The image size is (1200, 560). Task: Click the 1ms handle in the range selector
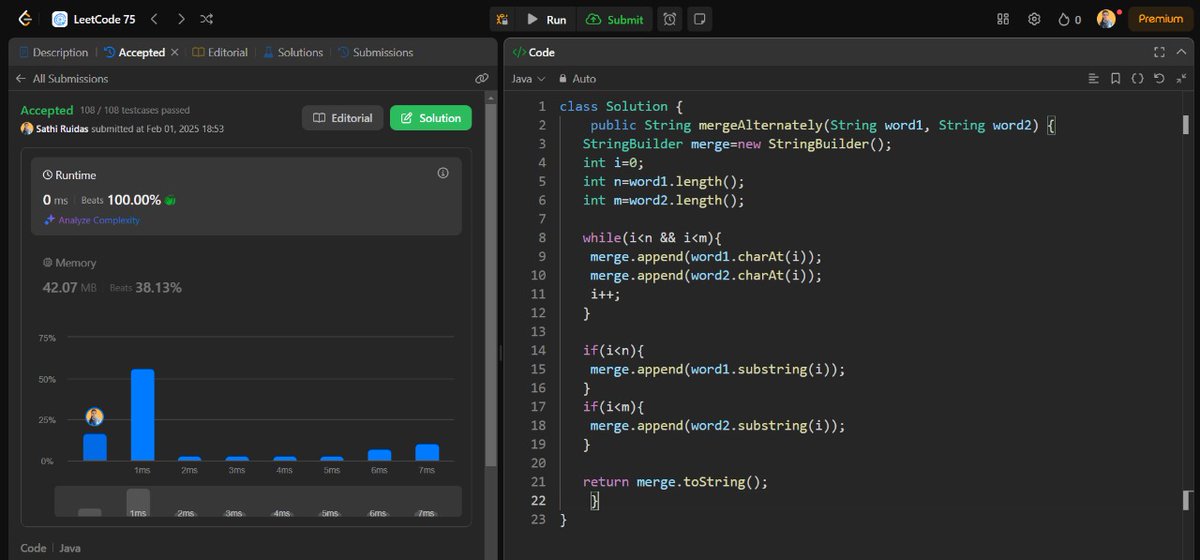point(138,502)
